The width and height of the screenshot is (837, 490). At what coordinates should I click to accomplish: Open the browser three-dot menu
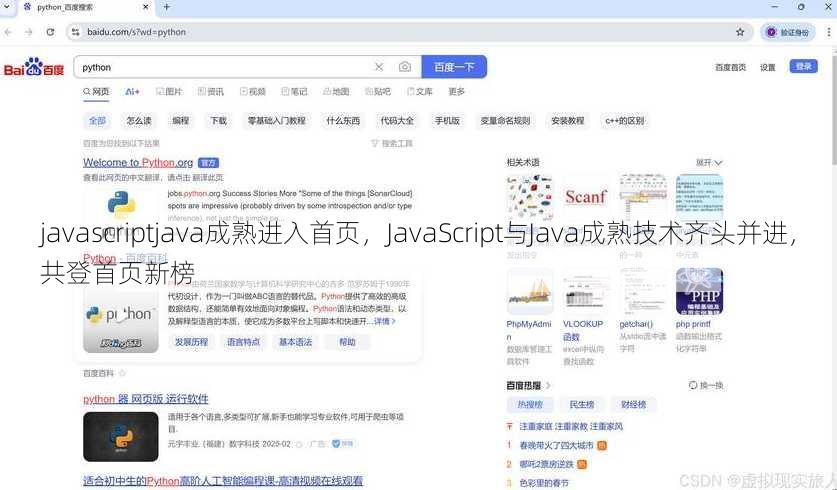[x=828, y=32]
